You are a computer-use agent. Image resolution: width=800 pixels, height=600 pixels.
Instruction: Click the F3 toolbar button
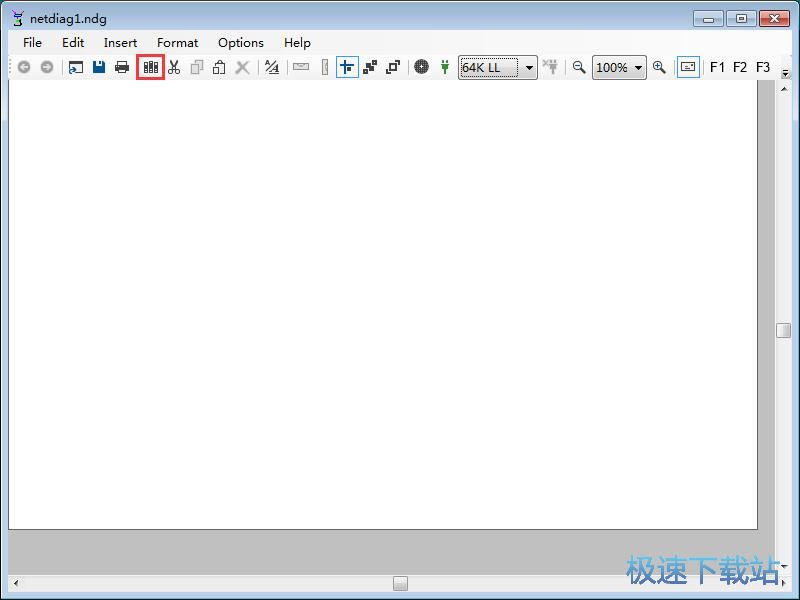[763, 67]
